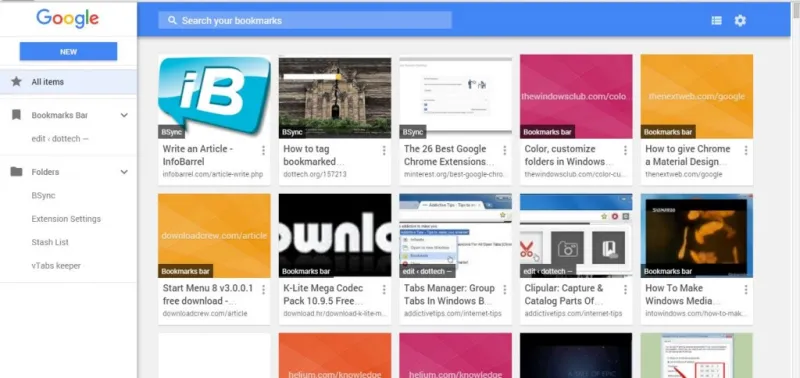The width and height of the screenshot is (800, 378).
Task: Click the search magnifier icon
Action: (172, 20)
